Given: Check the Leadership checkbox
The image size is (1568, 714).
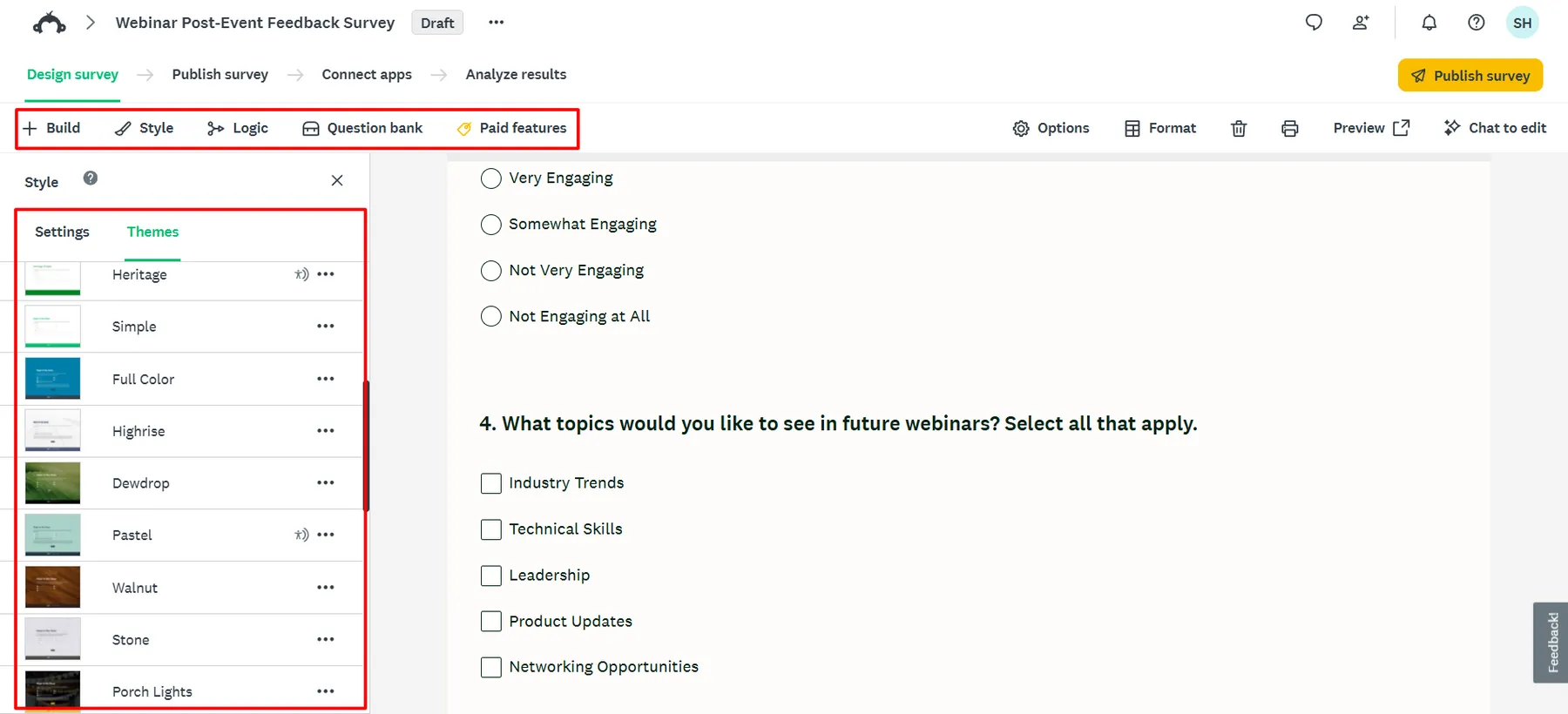Looking at the screenshot, I should [491, 576].
